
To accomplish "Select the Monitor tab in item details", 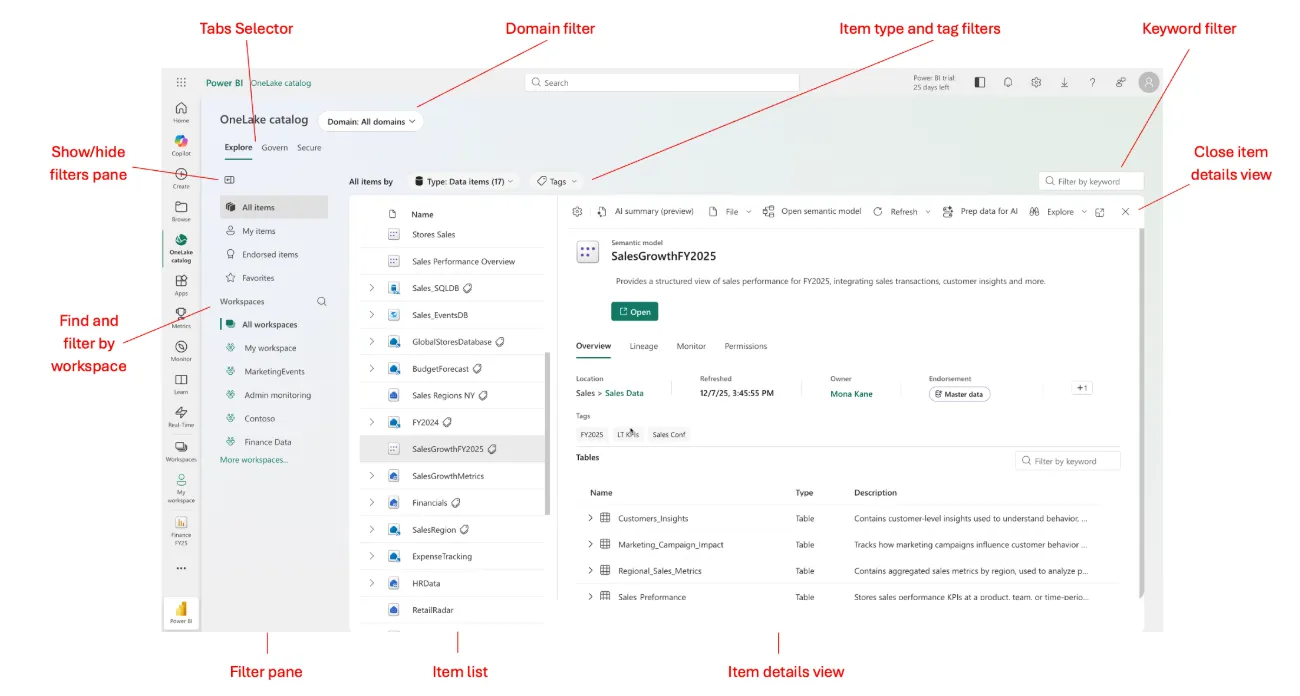I will pyautogui.click(x=691, y=346).
